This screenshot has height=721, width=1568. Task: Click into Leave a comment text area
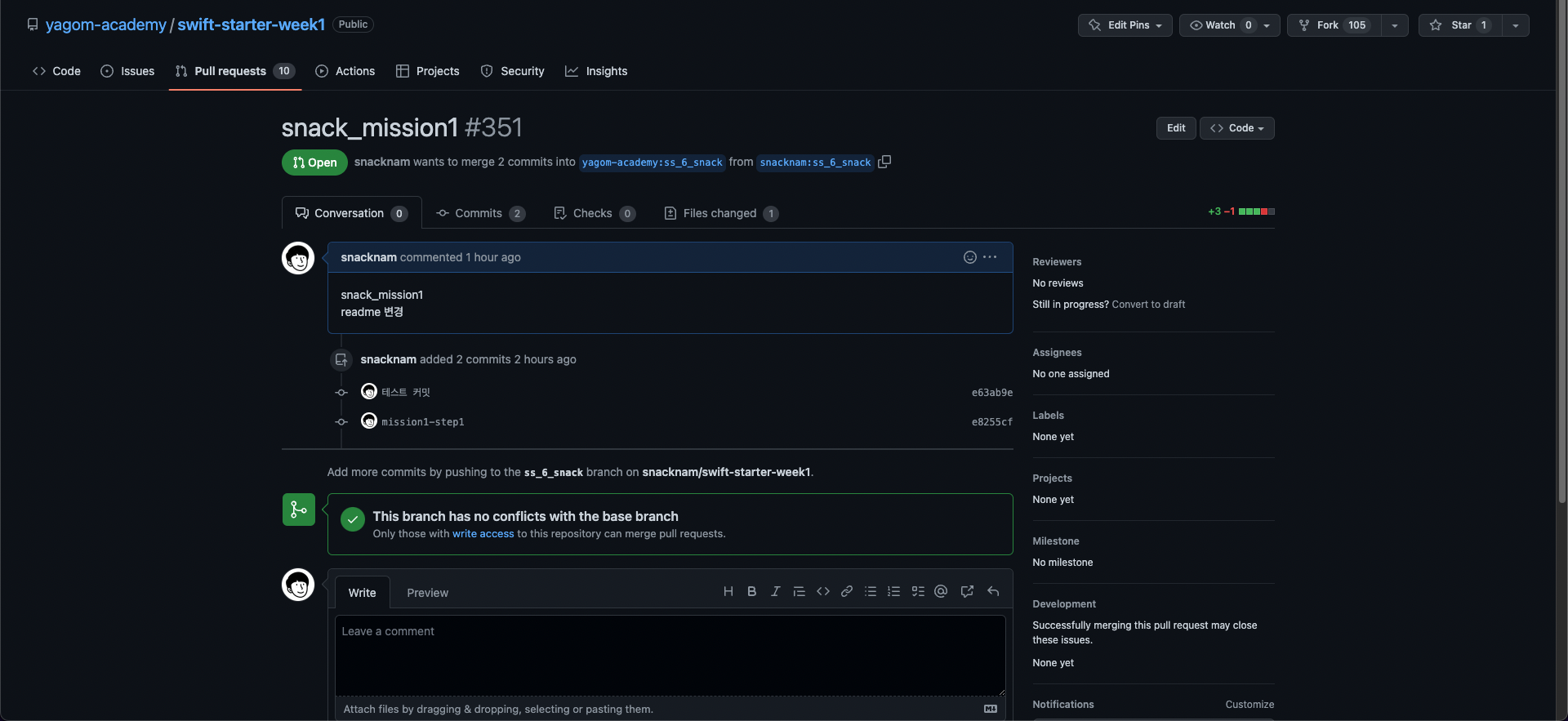pos(670,656)
